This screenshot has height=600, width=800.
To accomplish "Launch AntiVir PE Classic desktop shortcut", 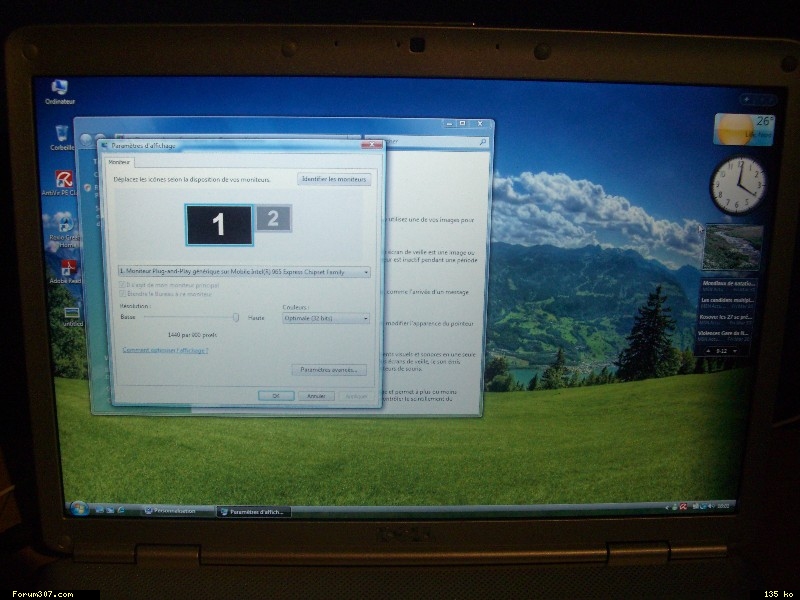I will pos(64,181).
